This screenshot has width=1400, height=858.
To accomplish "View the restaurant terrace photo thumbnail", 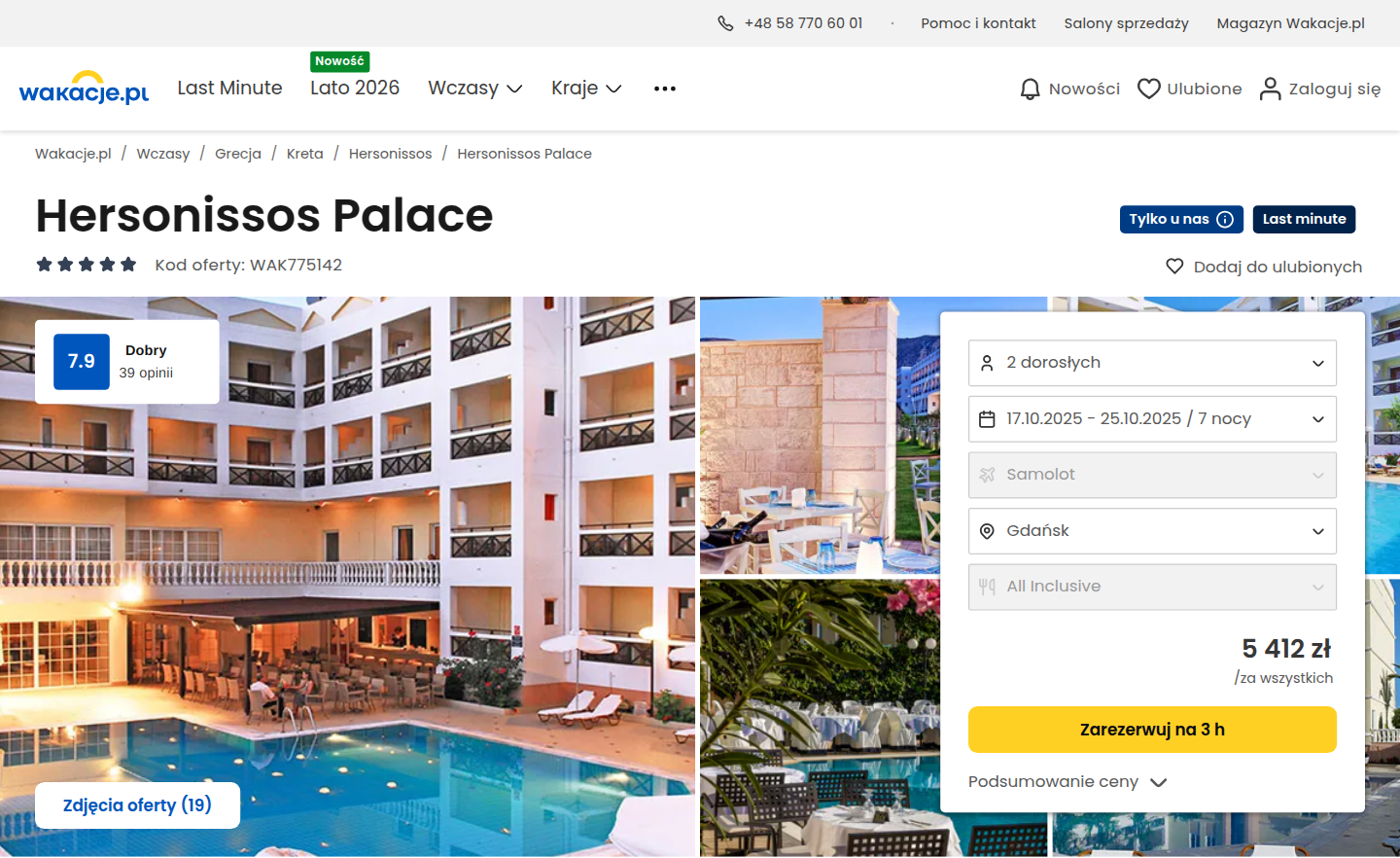I will tap(820, 436).
